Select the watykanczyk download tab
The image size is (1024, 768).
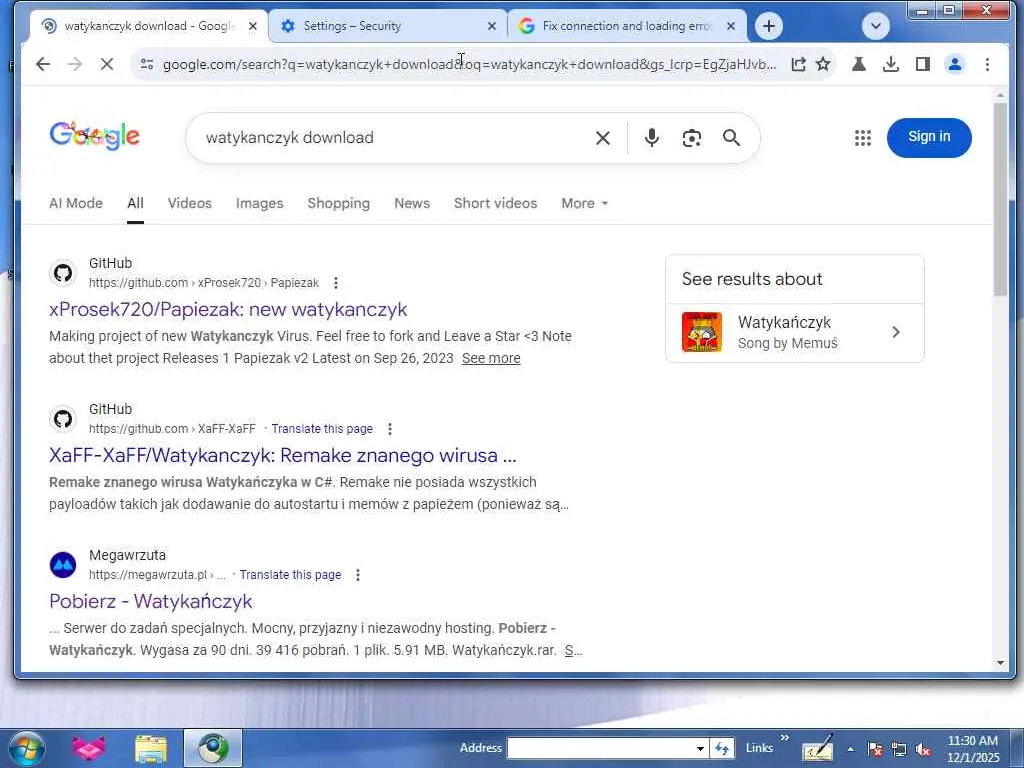coord(149,26)
